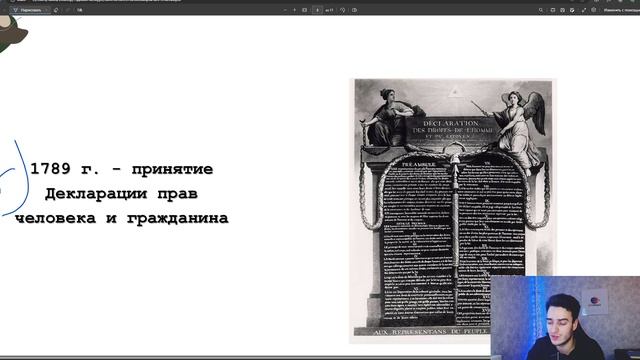Fit the page to width
This screenshot has width=640, height=360.
304,10
